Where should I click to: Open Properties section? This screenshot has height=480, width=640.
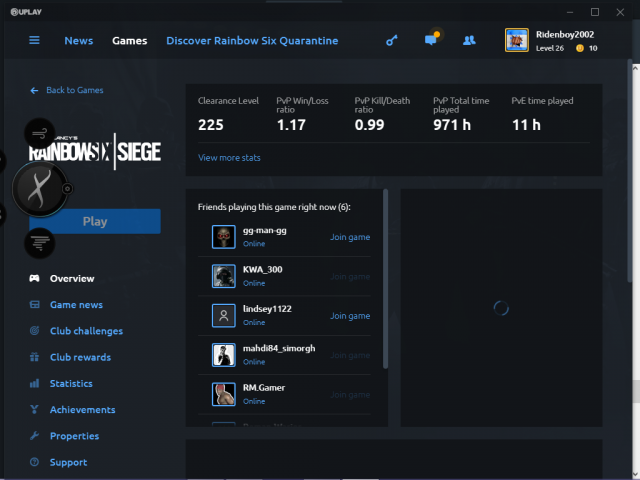[x=74, y=436]
